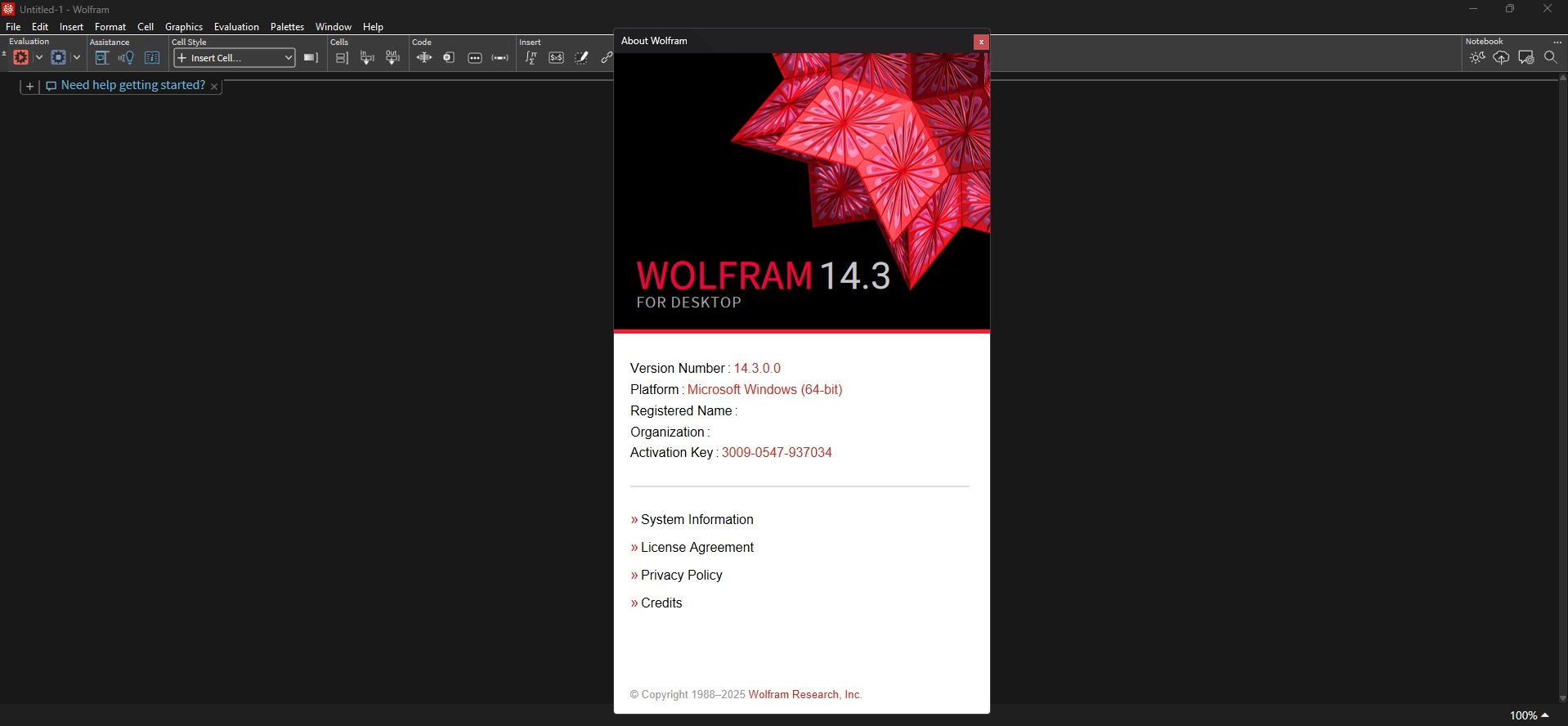Image resolution: width=1568 pixels, height=726 pixels.
Task: Open the Graphics menu
Action: (184, 27)
